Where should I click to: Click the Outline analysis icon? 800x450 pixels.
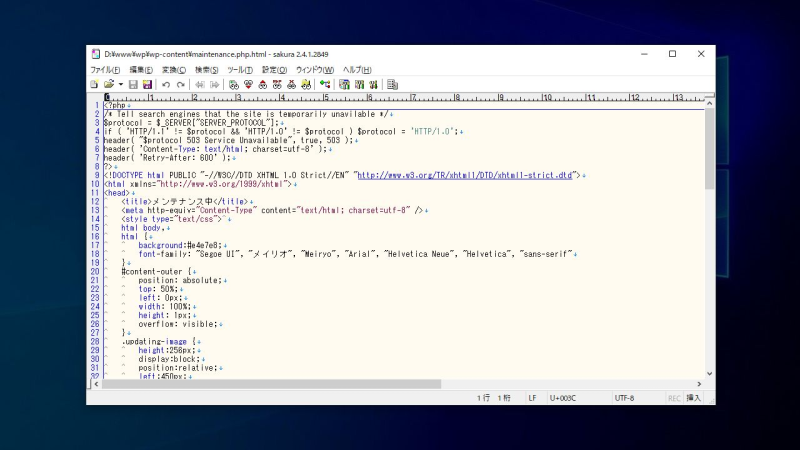tap(325, 85)
